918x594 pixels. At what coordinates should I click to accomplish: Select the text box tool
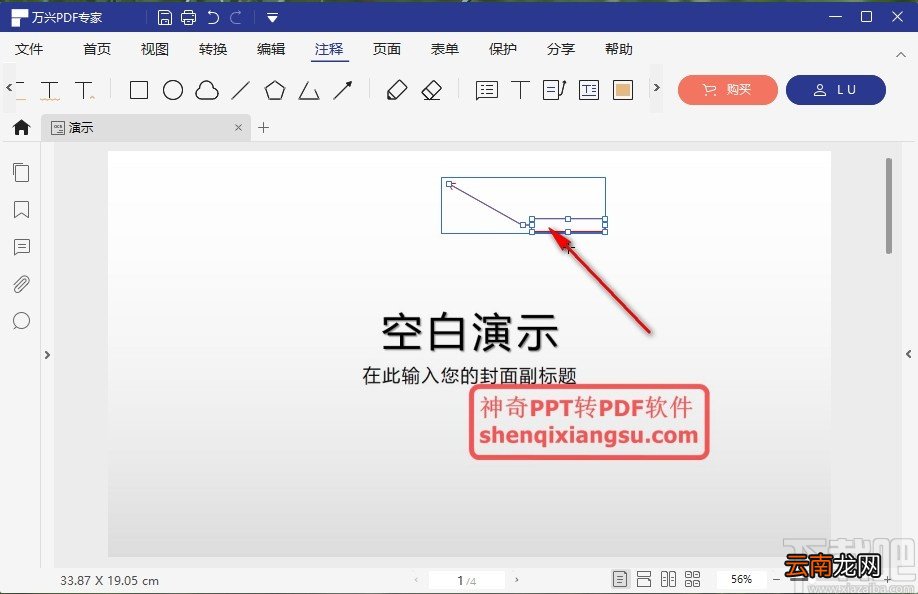588,90
